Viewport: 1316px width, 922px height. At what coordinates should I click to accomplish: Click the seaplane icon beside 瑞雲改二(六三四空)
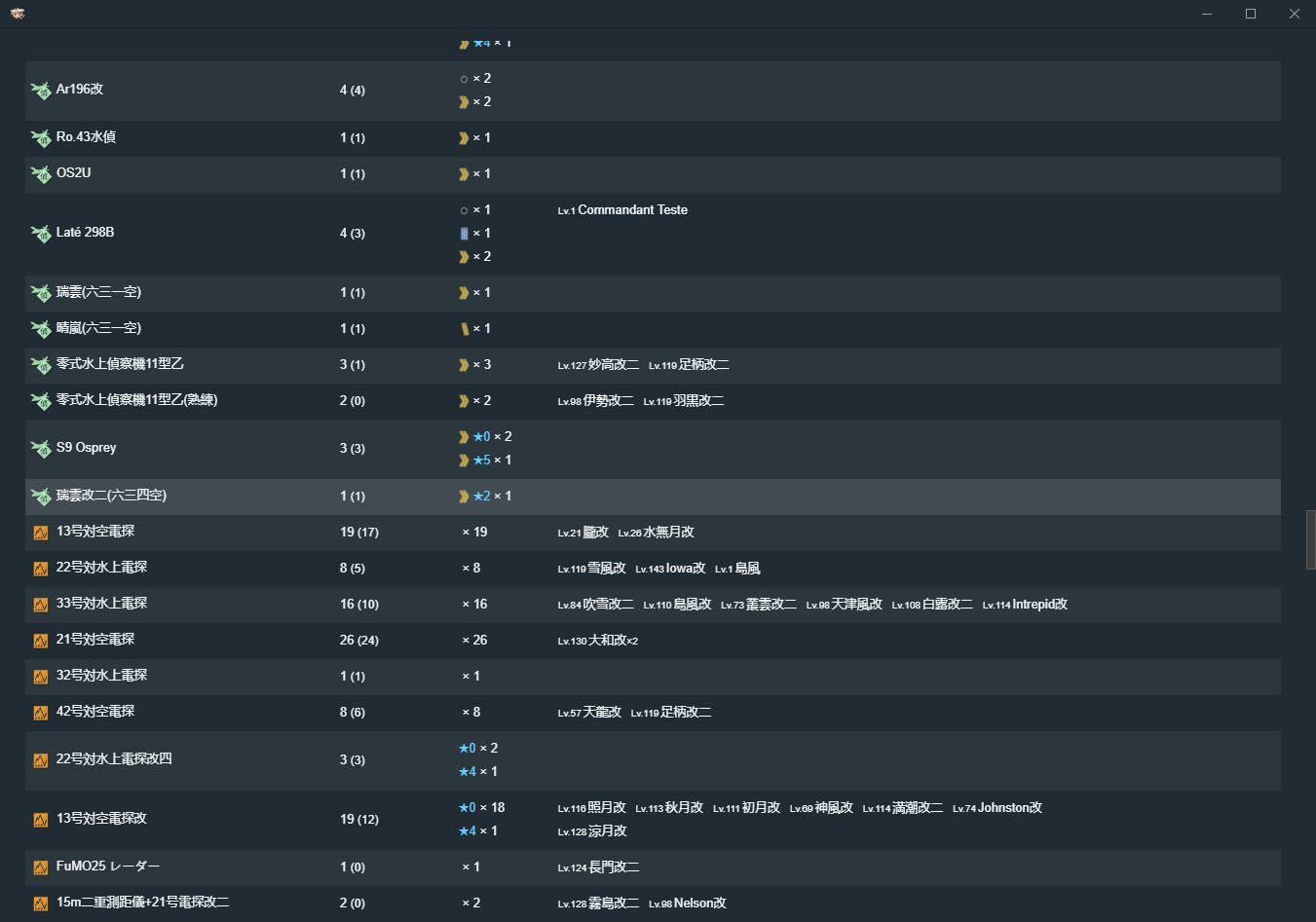coord(41,497)
